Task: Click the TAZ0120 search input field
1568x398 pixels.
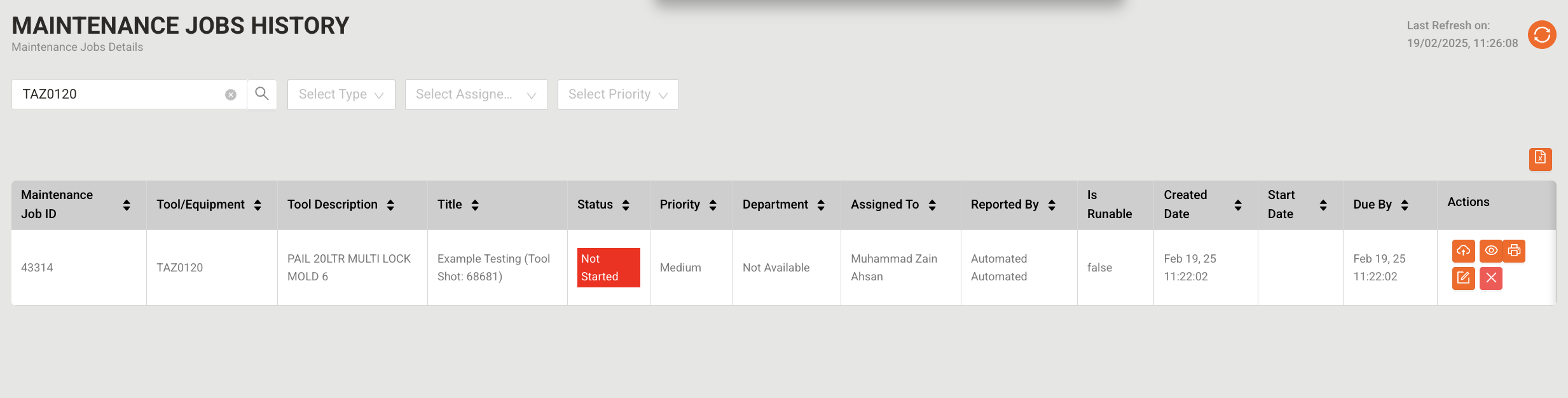Action: pyautogui.click(x=121, y=94)
